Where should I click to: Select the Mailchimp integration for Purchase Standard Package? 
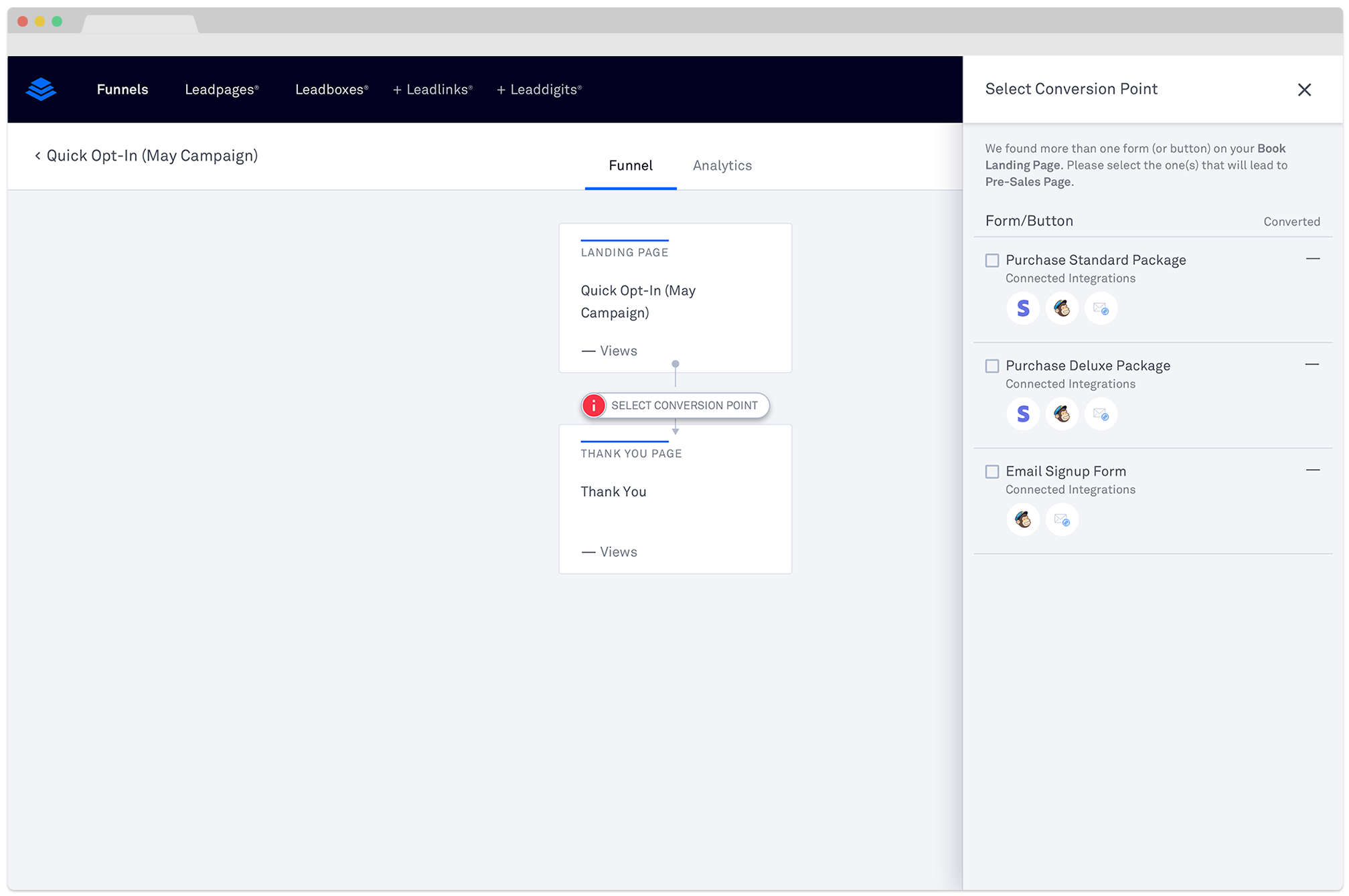click(x=1062, y=308)
